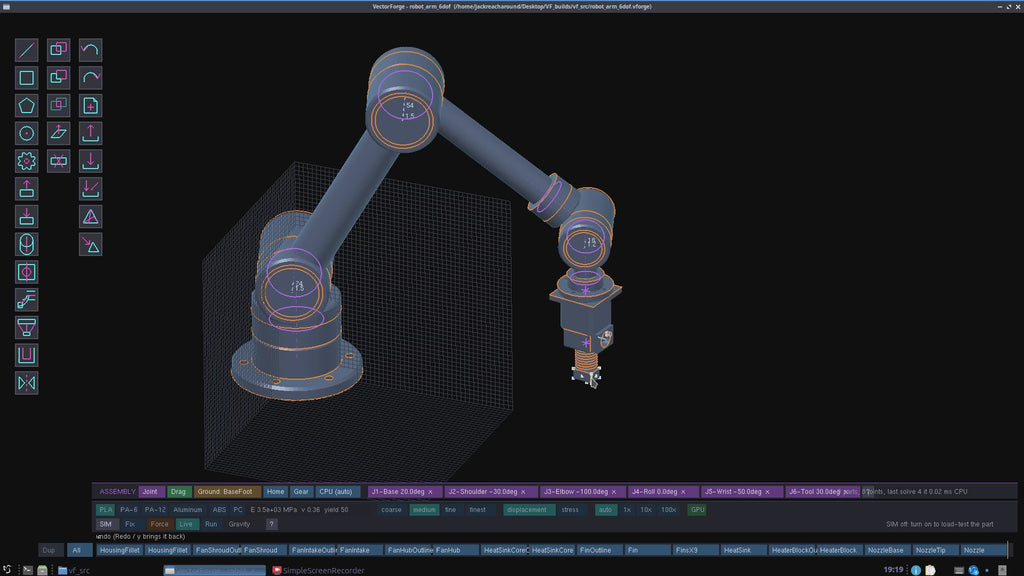The image size is (1024, 576).
Task: Toggle Gravity in simulation row
Action: (x=239, y=524)
